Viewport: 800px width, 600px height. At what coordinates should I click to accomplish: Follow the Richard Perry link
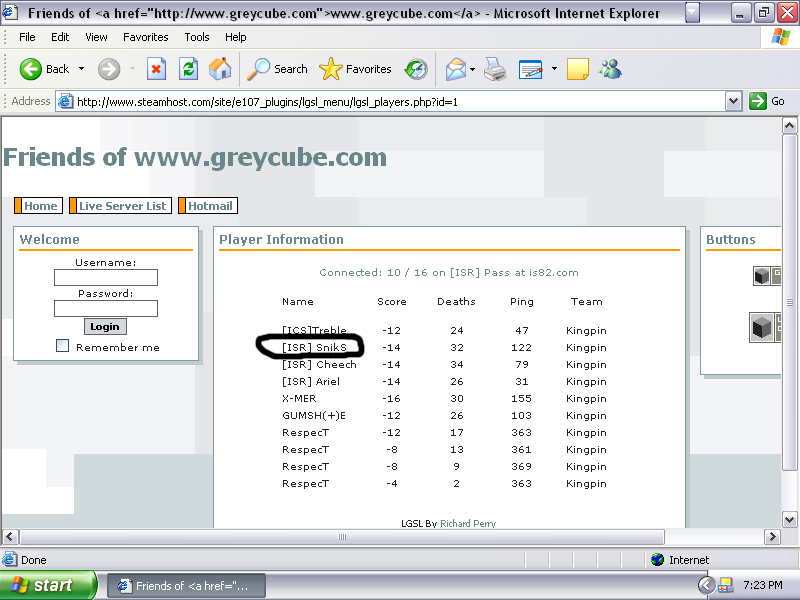point(468,523)
